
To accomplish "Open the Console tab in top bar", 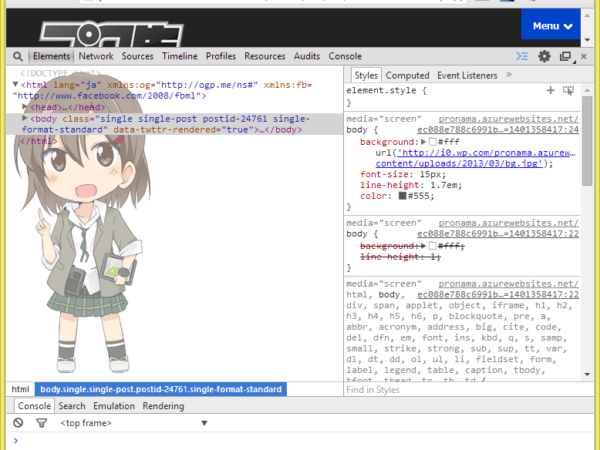I will (345, 56).
